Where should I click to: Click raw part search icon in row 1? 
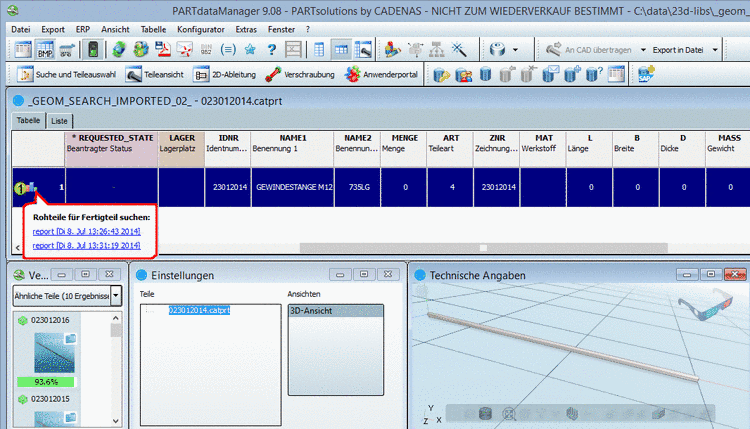click(32, 186)
